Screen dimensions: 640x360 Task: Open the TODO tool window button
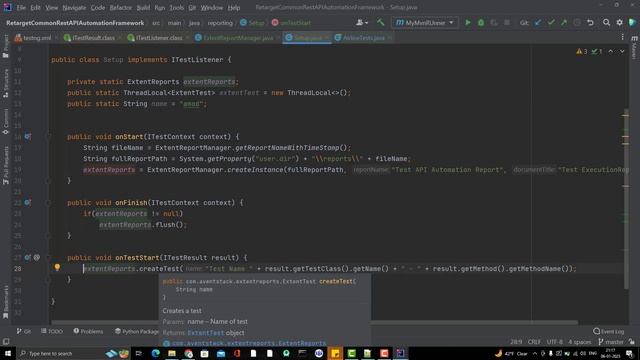[52, 331]
